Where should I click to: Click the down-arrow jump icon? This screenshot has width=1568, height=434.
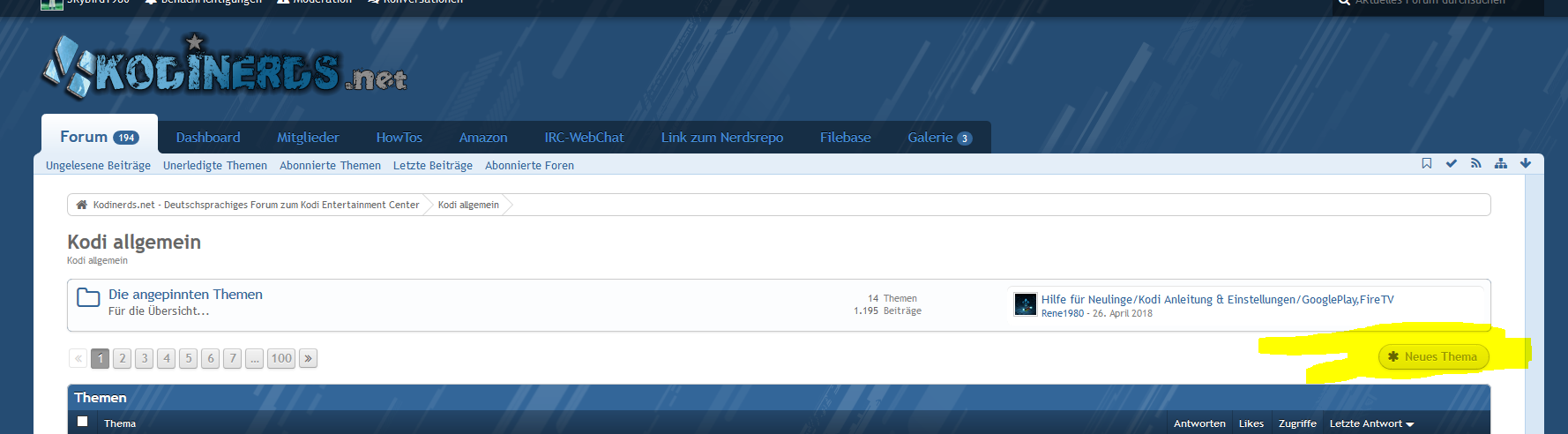[1526, 163]
